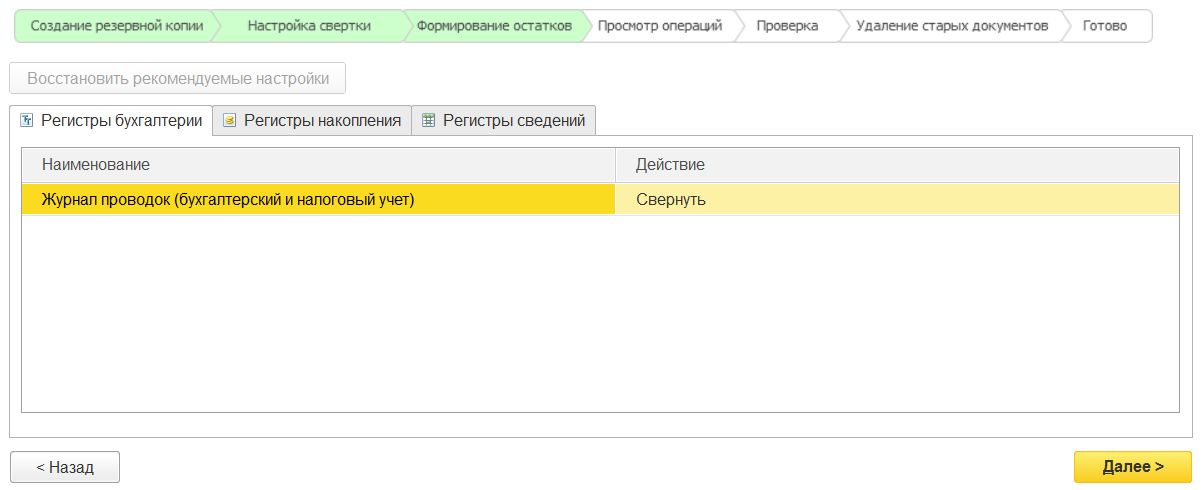Select the Создание резервной копии step

[110, 26]
